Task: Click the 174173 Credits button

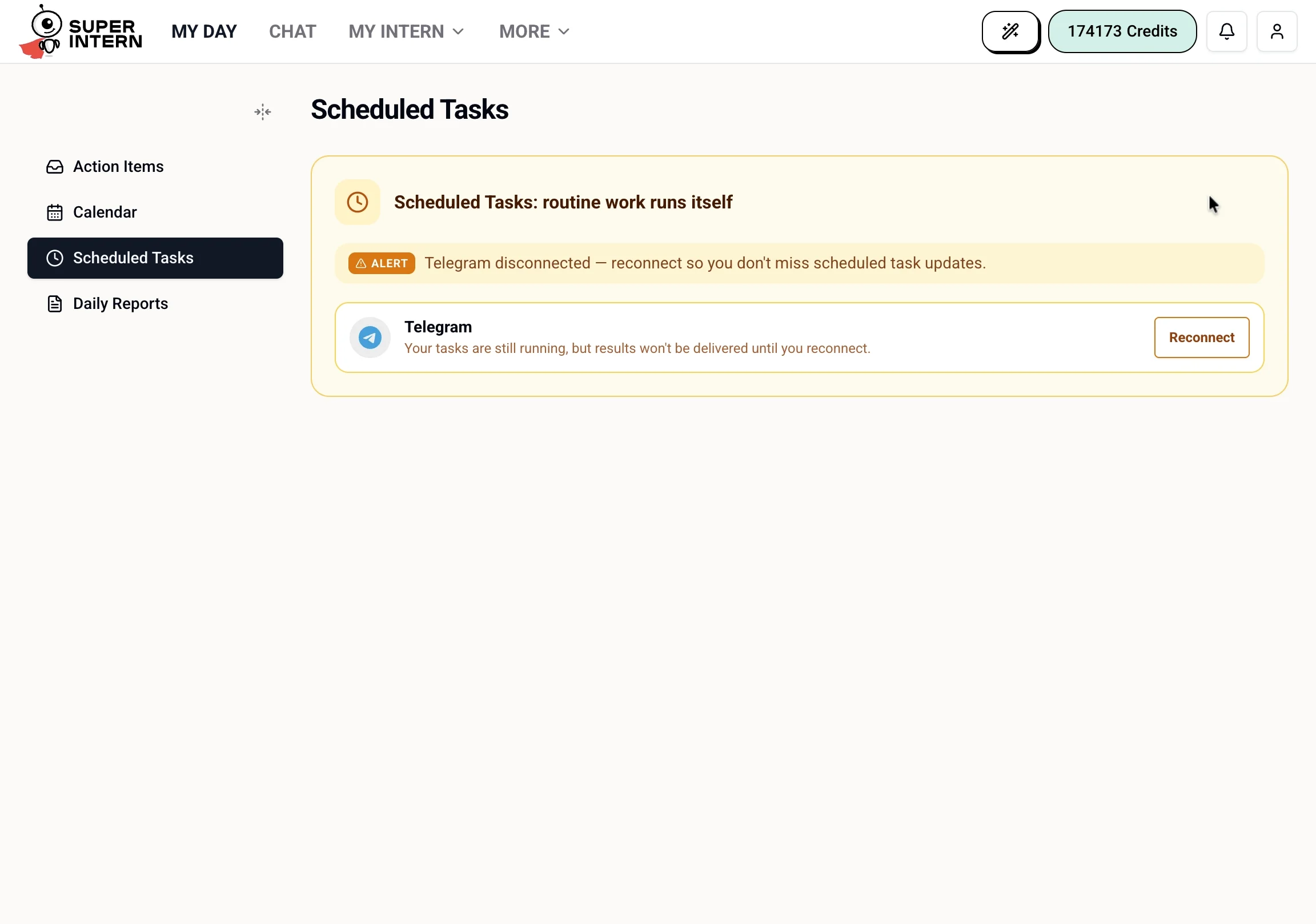Action: coord(1122,31)
